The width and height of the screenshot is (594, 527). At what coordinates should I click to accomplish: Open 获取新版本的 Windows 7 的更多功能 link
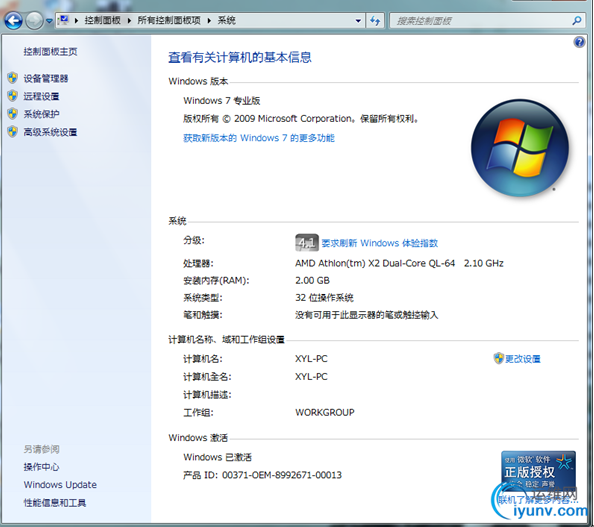click(259, 138)
